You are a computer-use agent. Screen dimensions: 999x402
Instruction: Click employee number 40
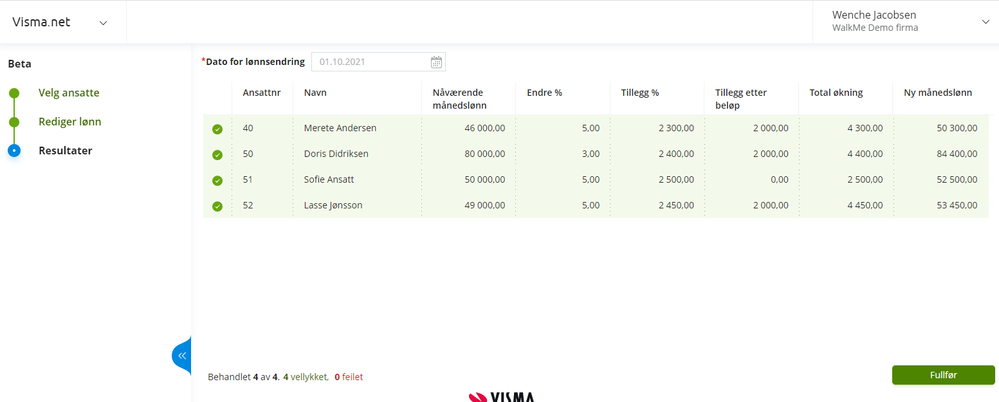(x=248, y=128)
